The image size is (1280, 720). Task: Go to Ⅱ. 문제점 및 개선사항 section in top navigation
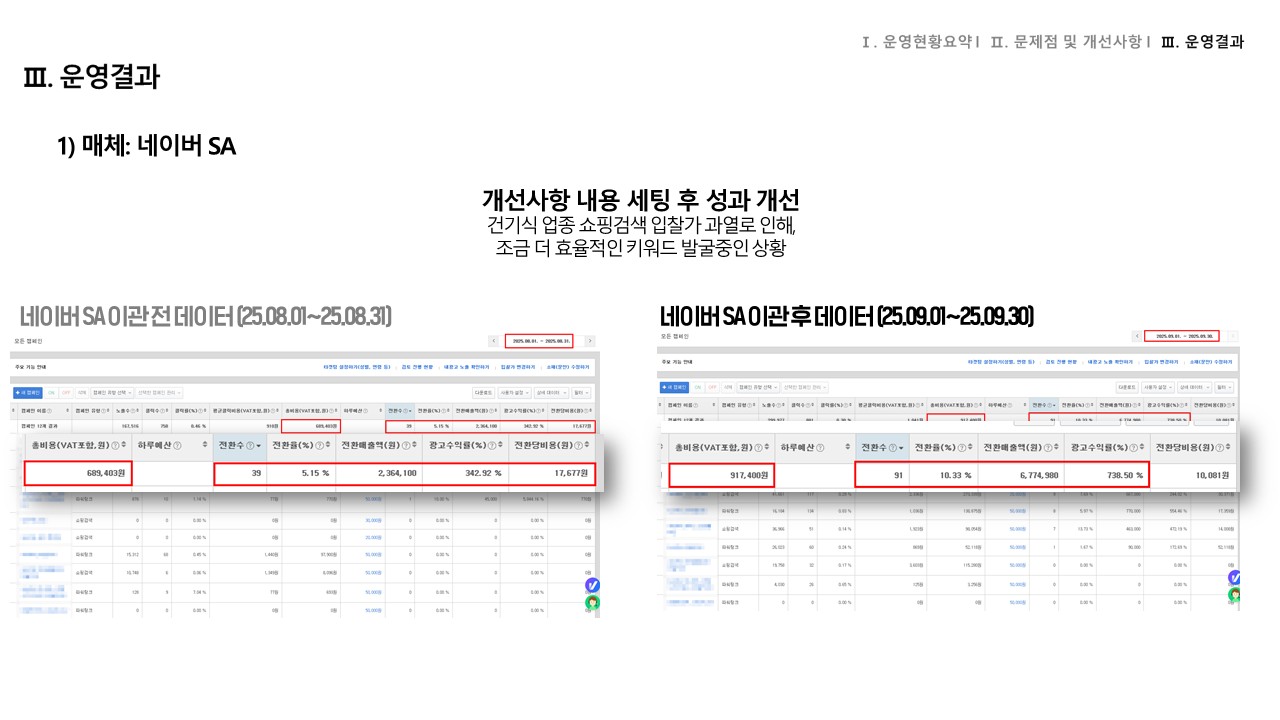coord(1069,42)
